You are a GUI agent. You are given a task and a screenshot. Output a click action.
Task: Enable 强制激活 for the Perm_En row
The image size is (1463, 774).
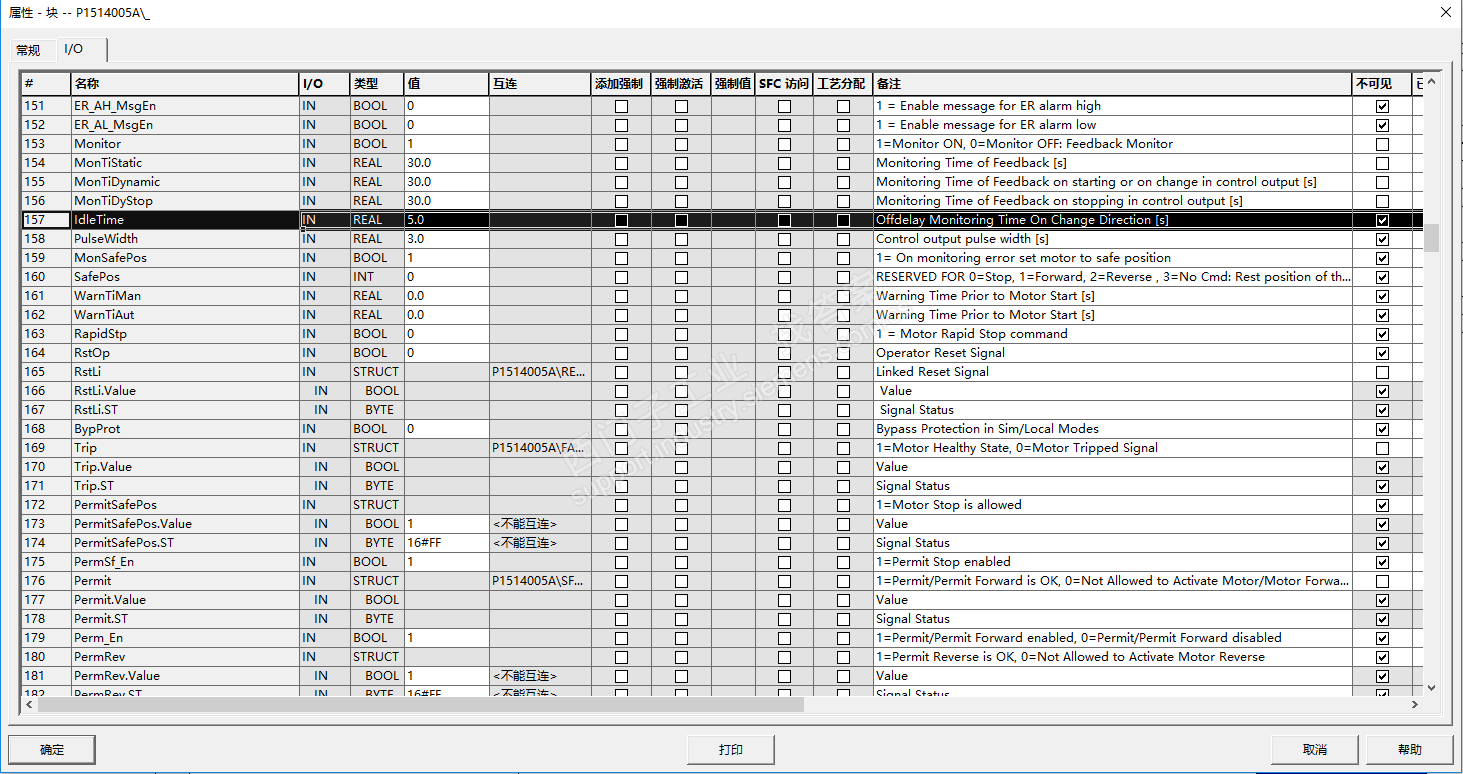pos(681,638)
